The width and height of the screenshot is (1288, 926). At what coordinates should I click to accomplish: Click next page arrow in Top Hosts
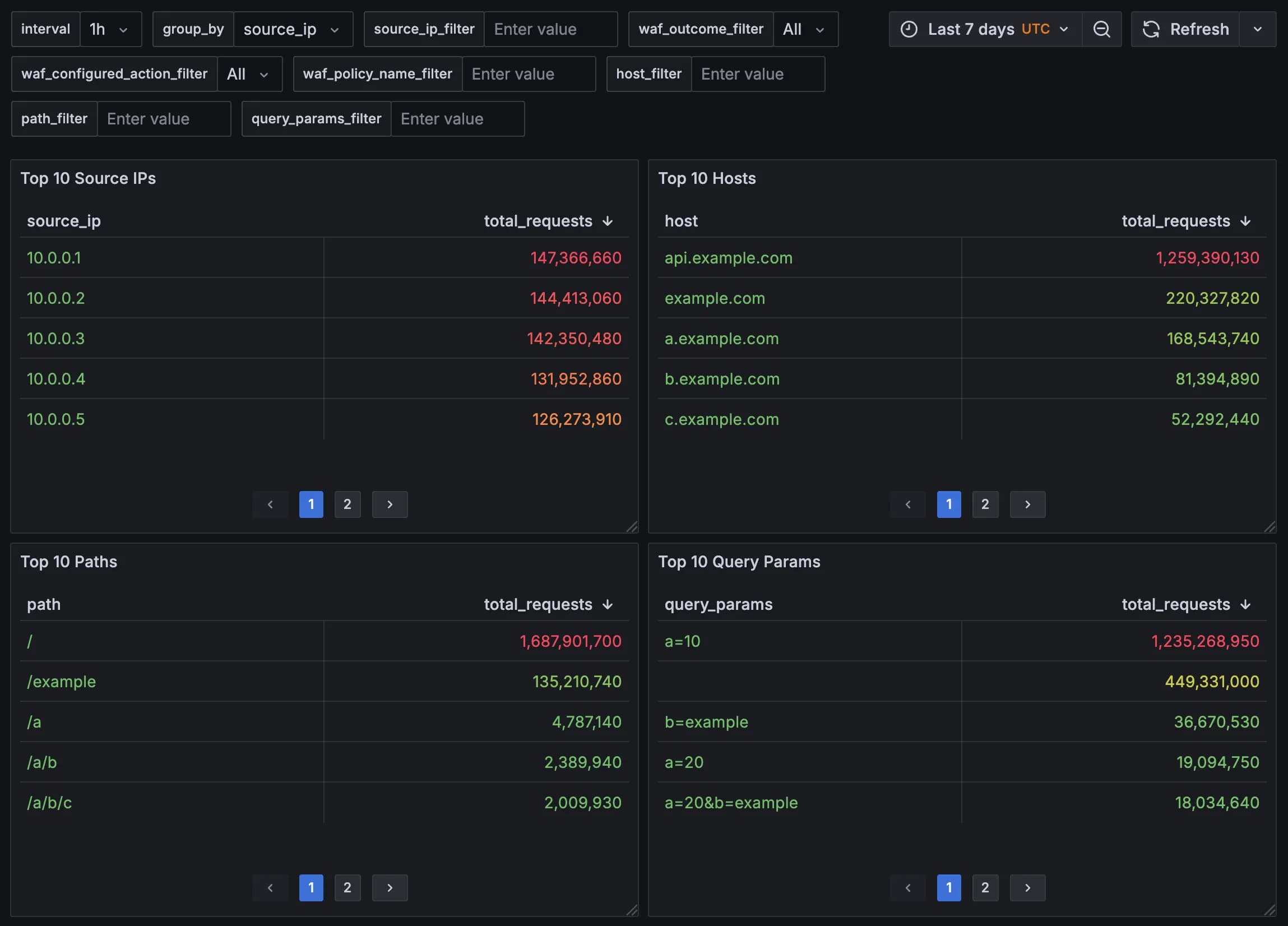[x=1027, y=504]
